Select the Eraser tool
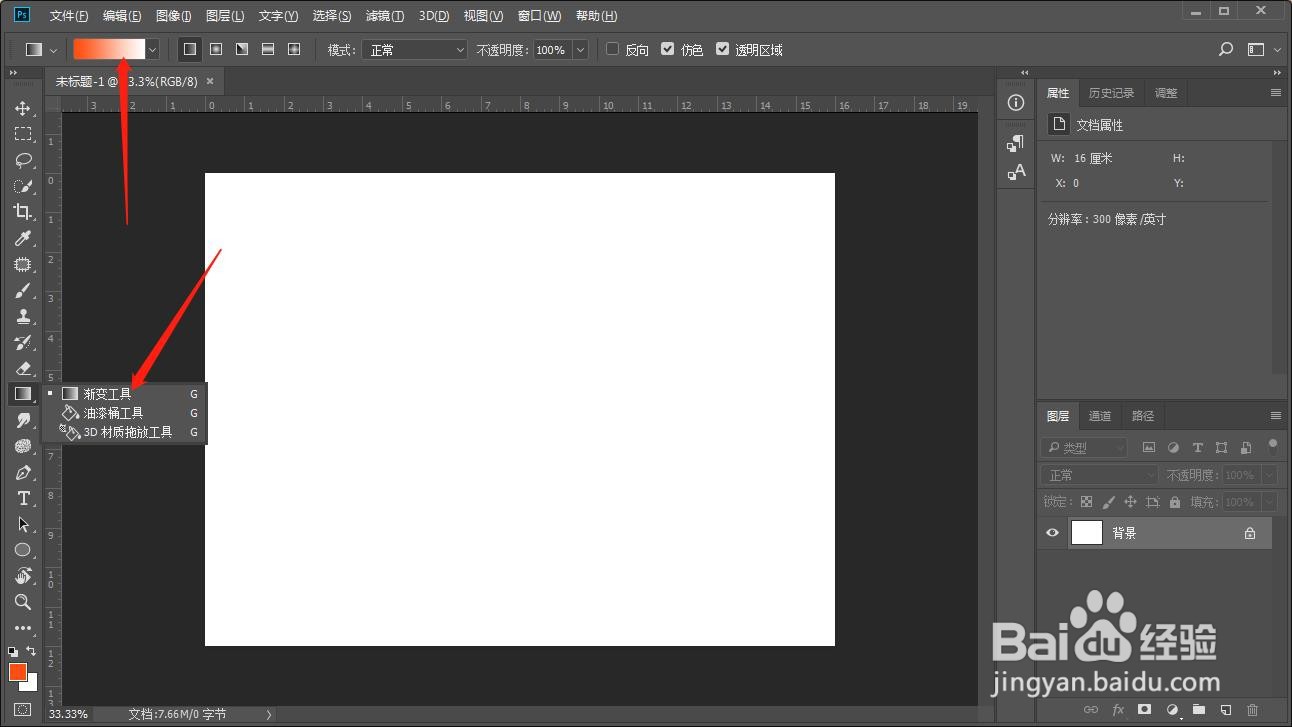The image size is (1292, 727). (x=23, y=368)
